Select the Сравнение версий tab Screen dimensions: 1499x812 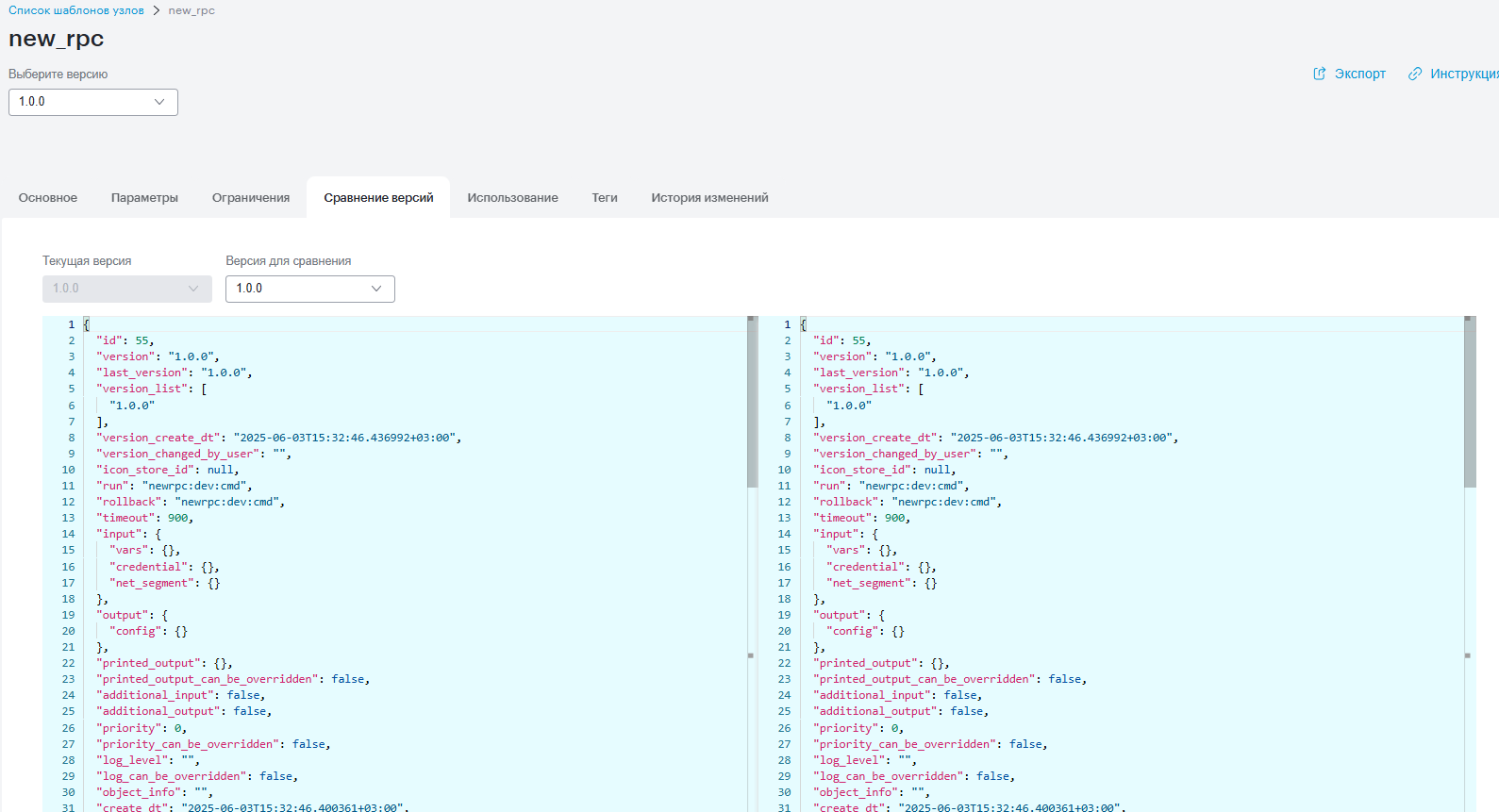(x=378, y=198)
